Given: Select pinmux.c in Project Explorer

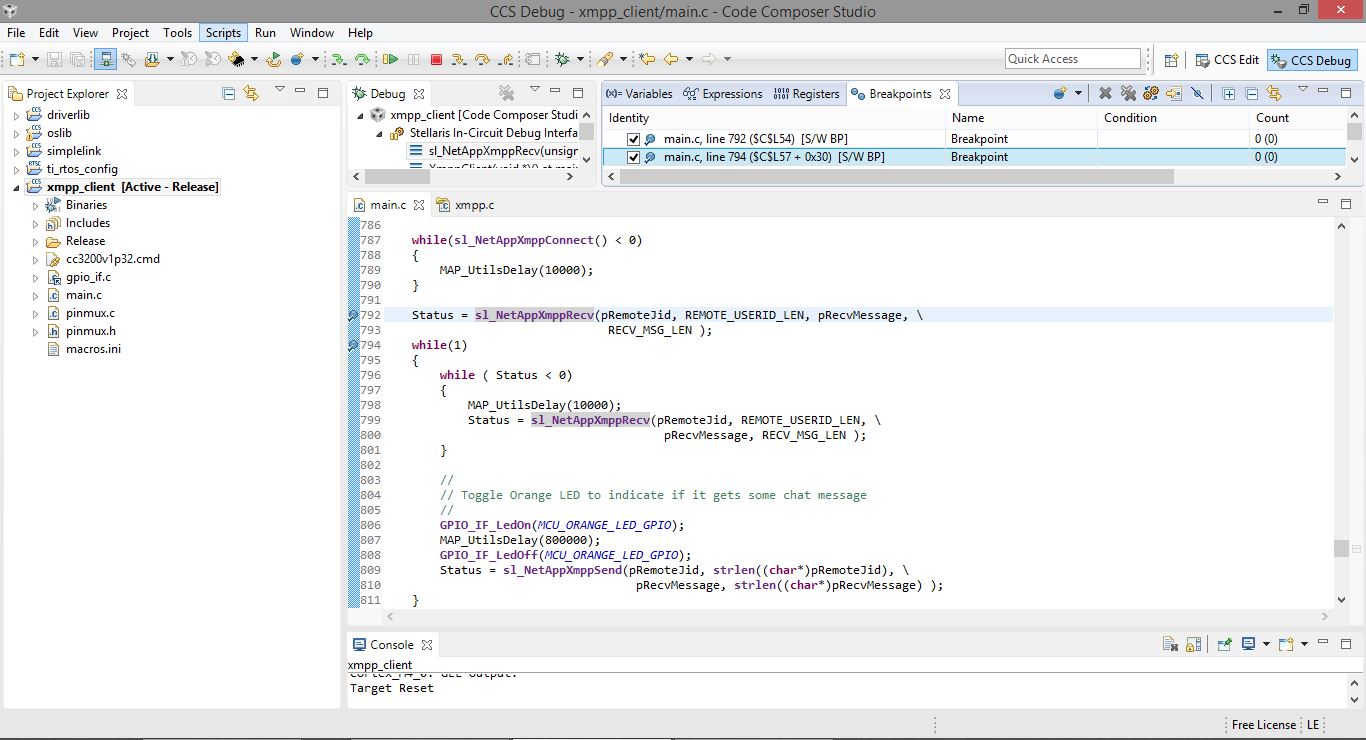Looking at the screenshot, I should pos(90,313).
